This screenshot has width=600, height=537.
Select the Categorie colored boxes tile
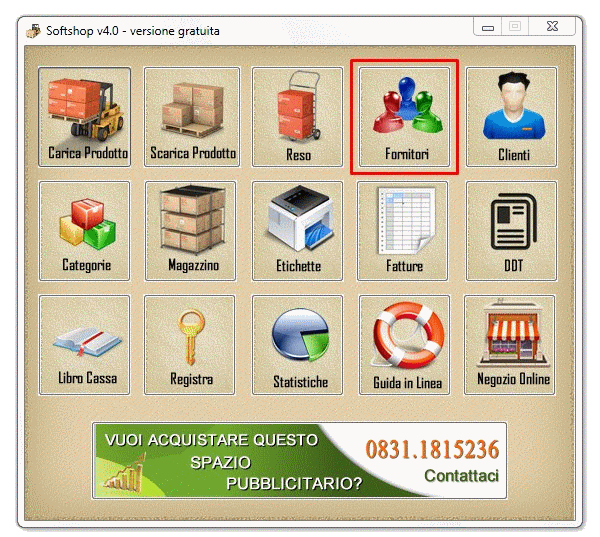(x=85, y=231)
